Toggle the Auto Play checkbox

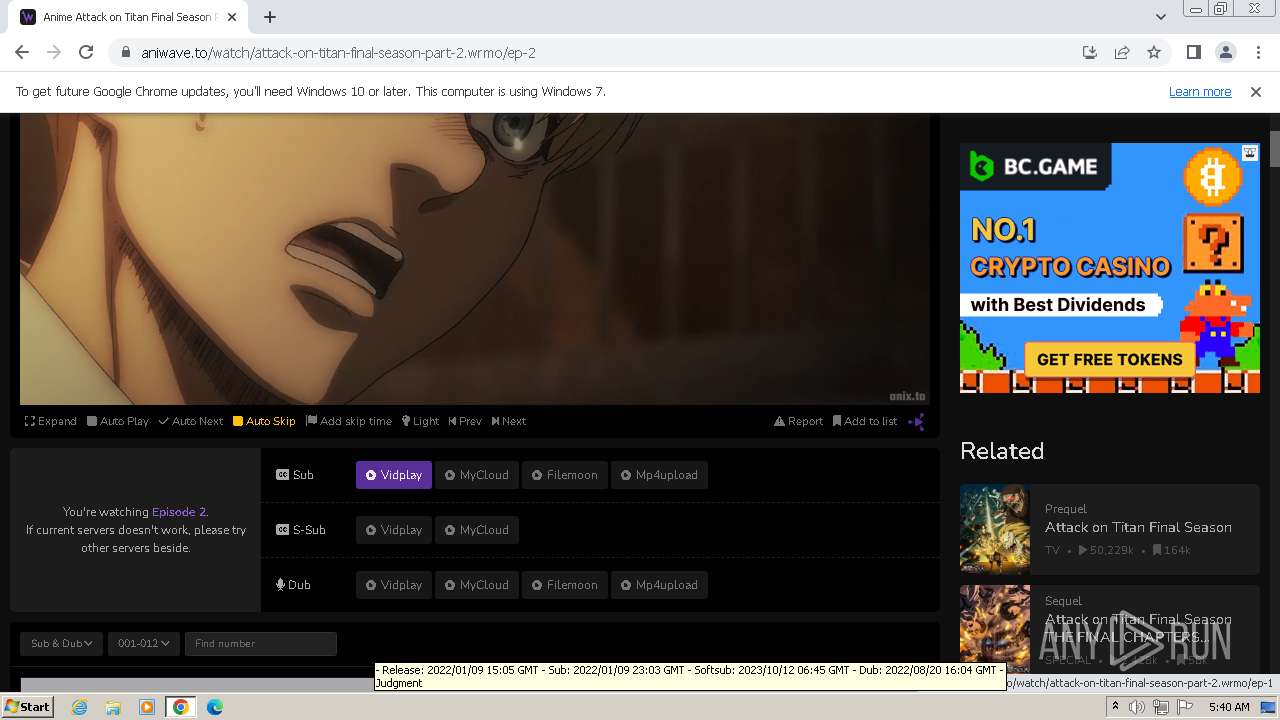coord(117,421)
